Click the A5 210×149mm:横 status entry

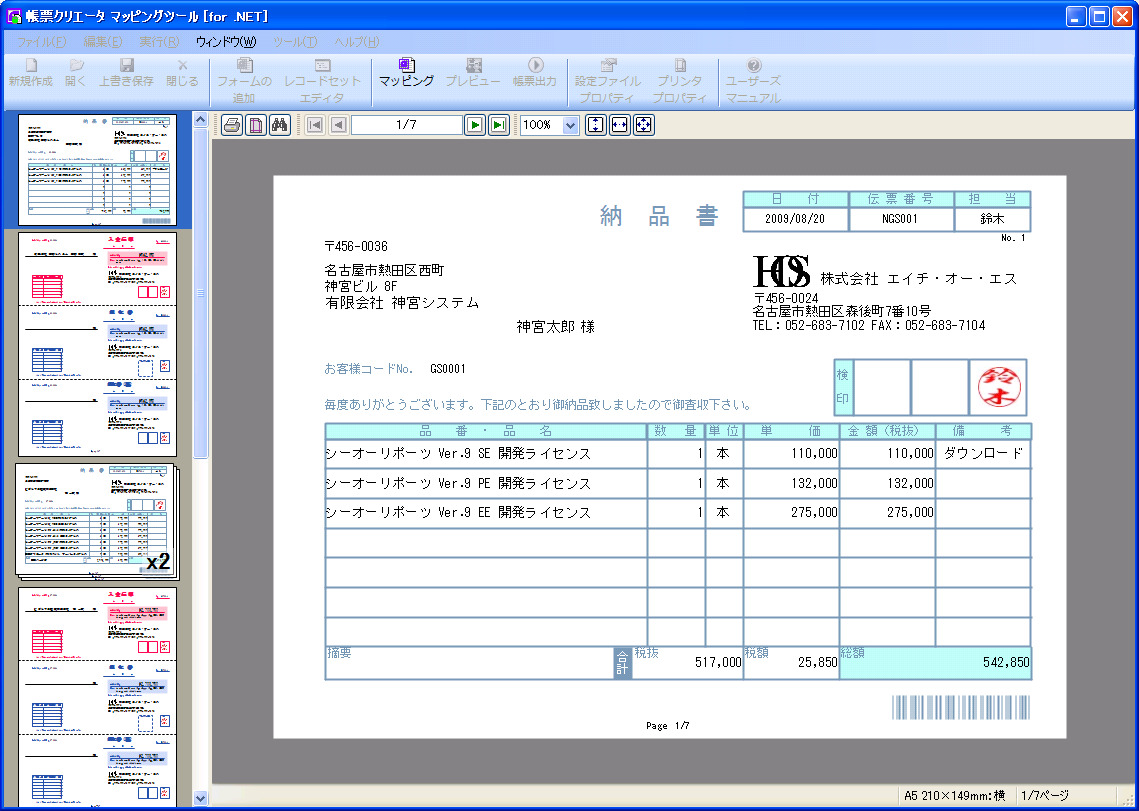point(954,796)
